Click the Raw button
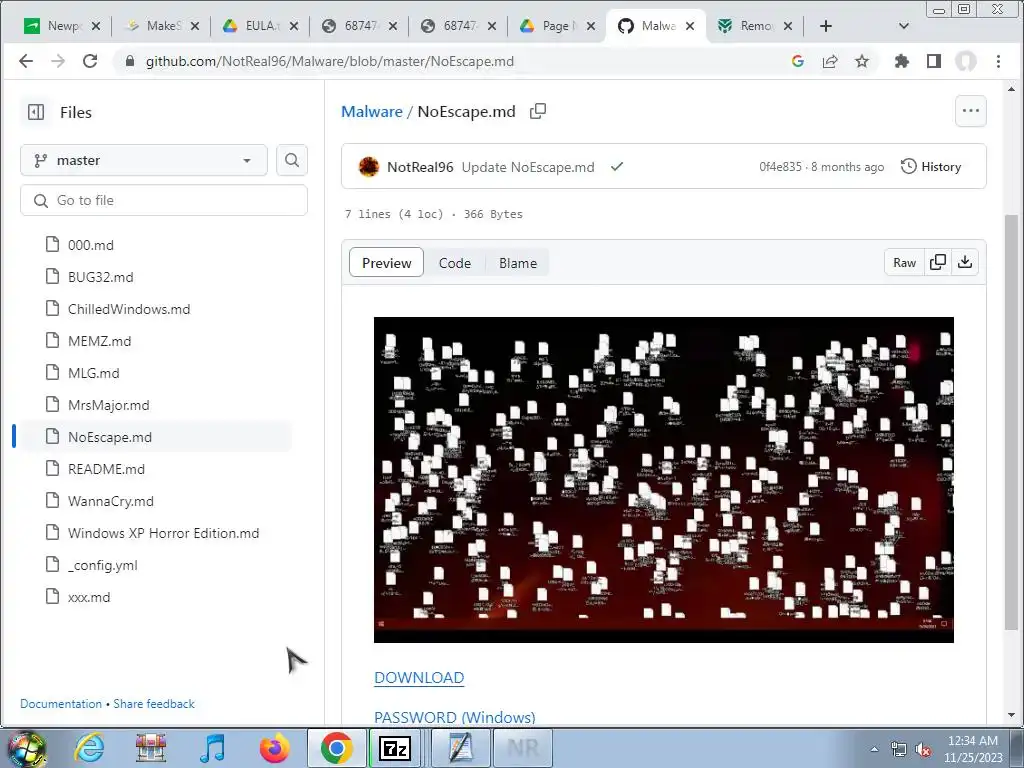This screenshot has width=1024, height=768. (904, 263)
